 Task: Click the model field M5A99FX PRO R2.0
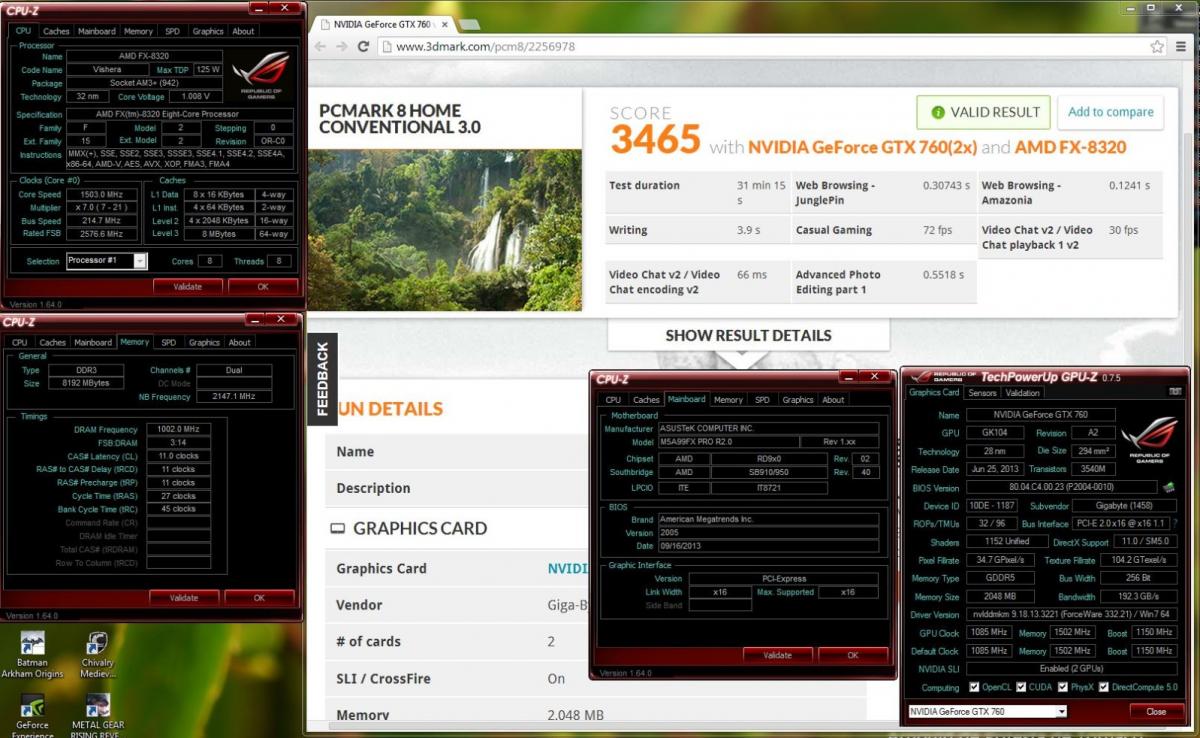(728, 442)
